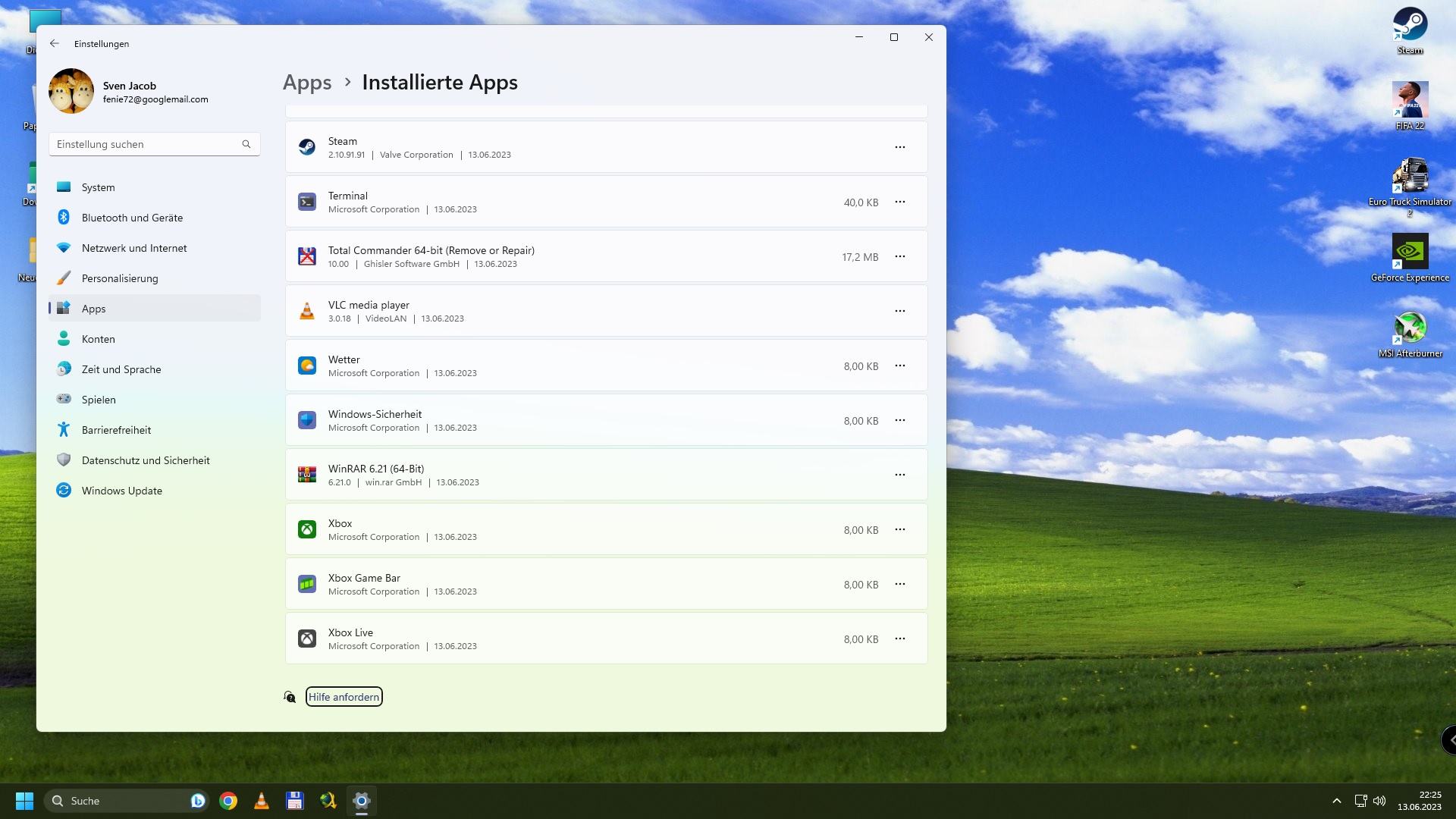Click the taskbar Suche search box

127,801
